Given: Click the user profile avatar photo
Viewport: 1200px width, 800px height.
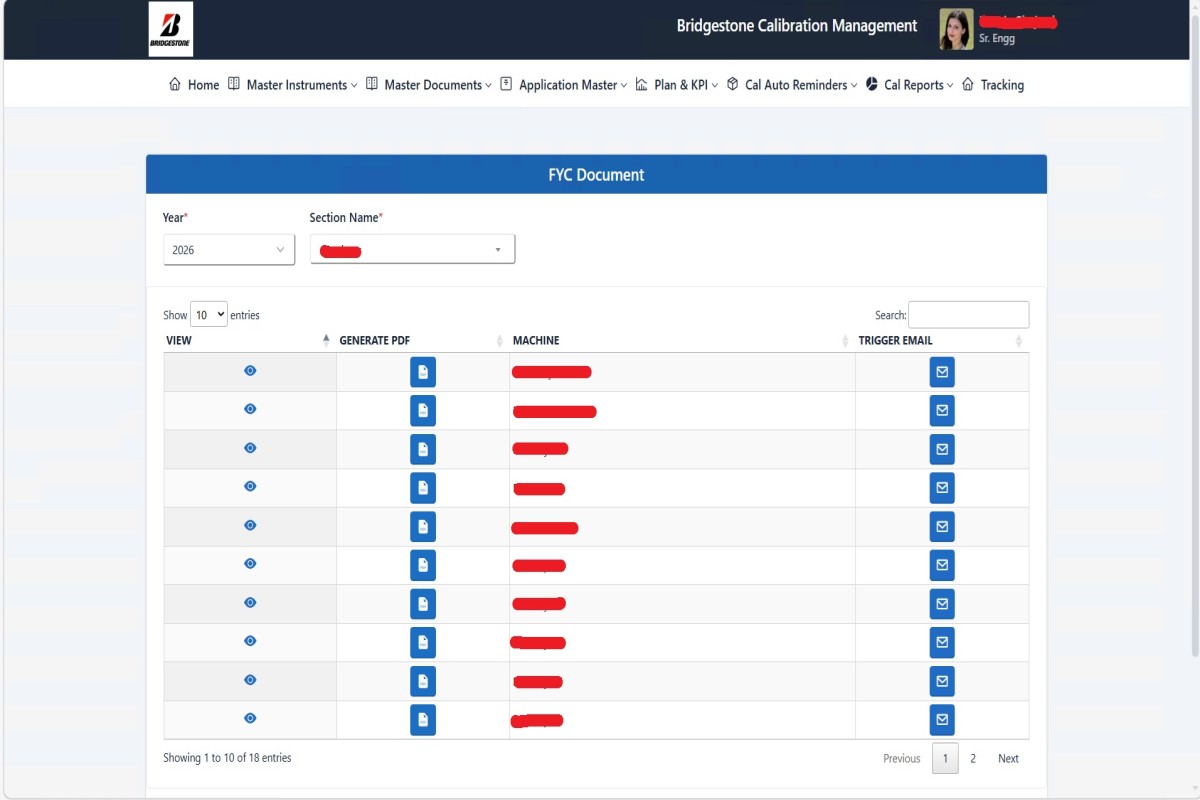Looking at the screenshot, I should click(956, 29).
